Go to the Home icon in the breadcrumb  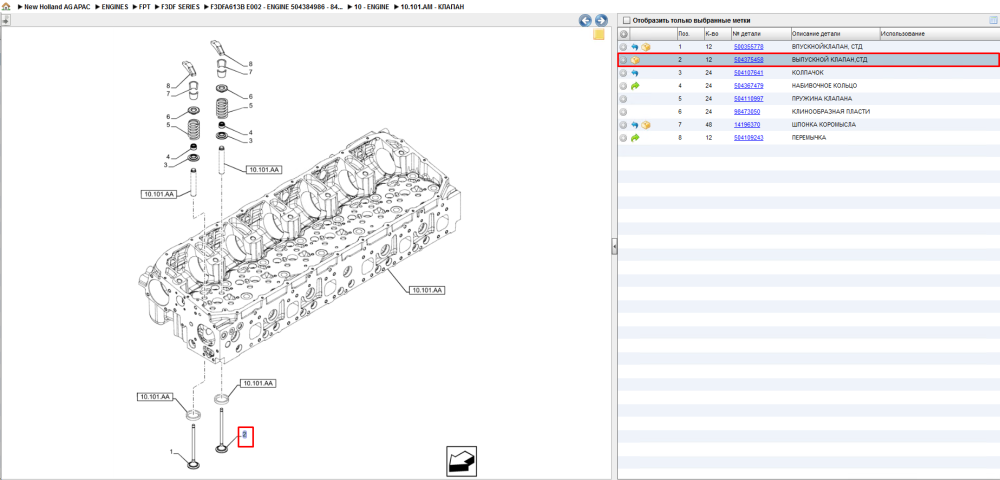(x=6, y=6)
